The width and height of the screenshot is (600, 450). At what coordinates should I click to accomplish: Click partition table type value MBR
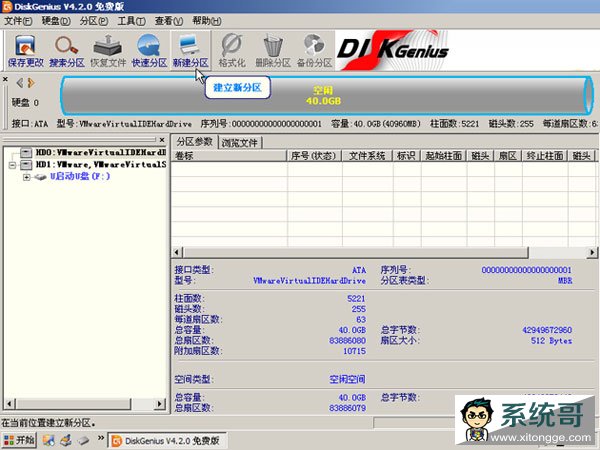(565, 280)
